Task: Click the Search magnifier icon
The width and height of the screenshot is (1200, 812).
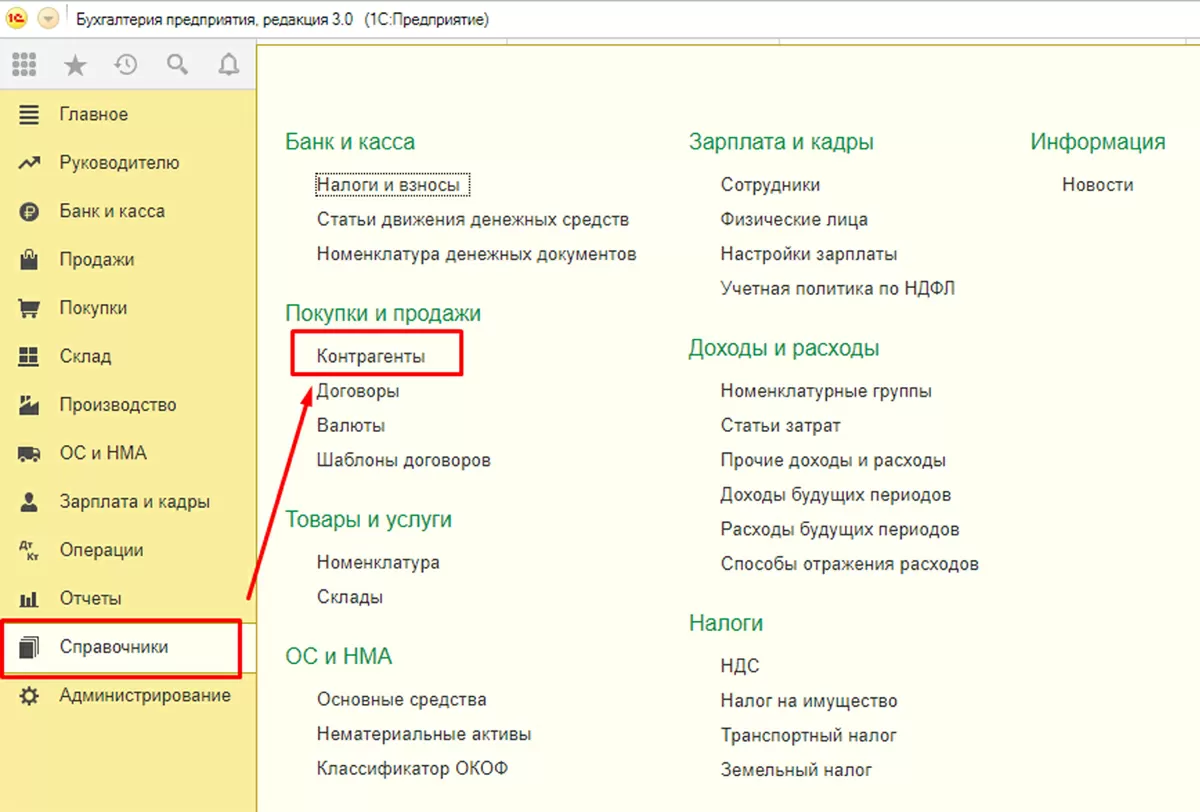Action: pos(177,66)
